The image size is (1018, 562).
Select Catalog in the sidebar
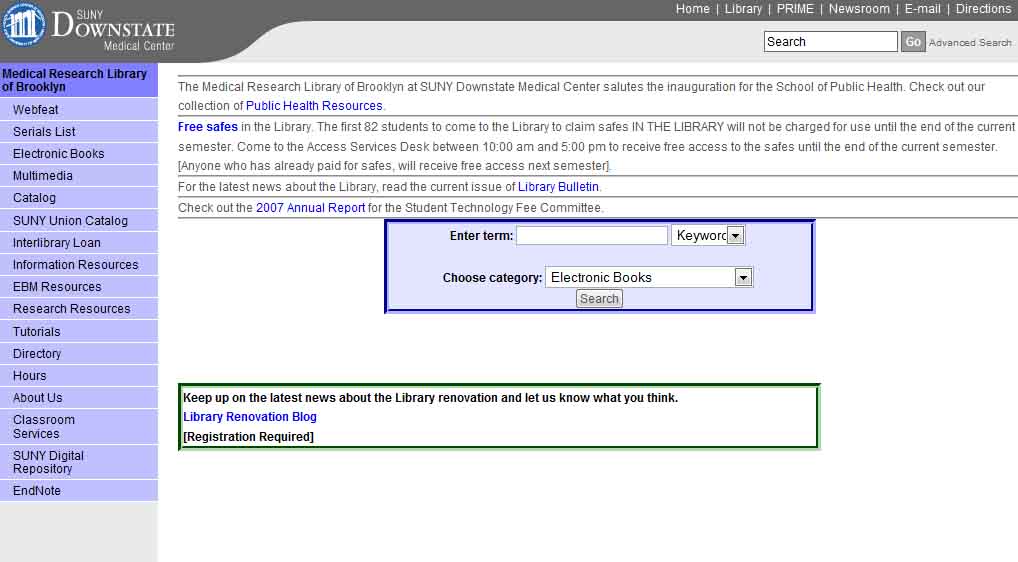point(79,198)
